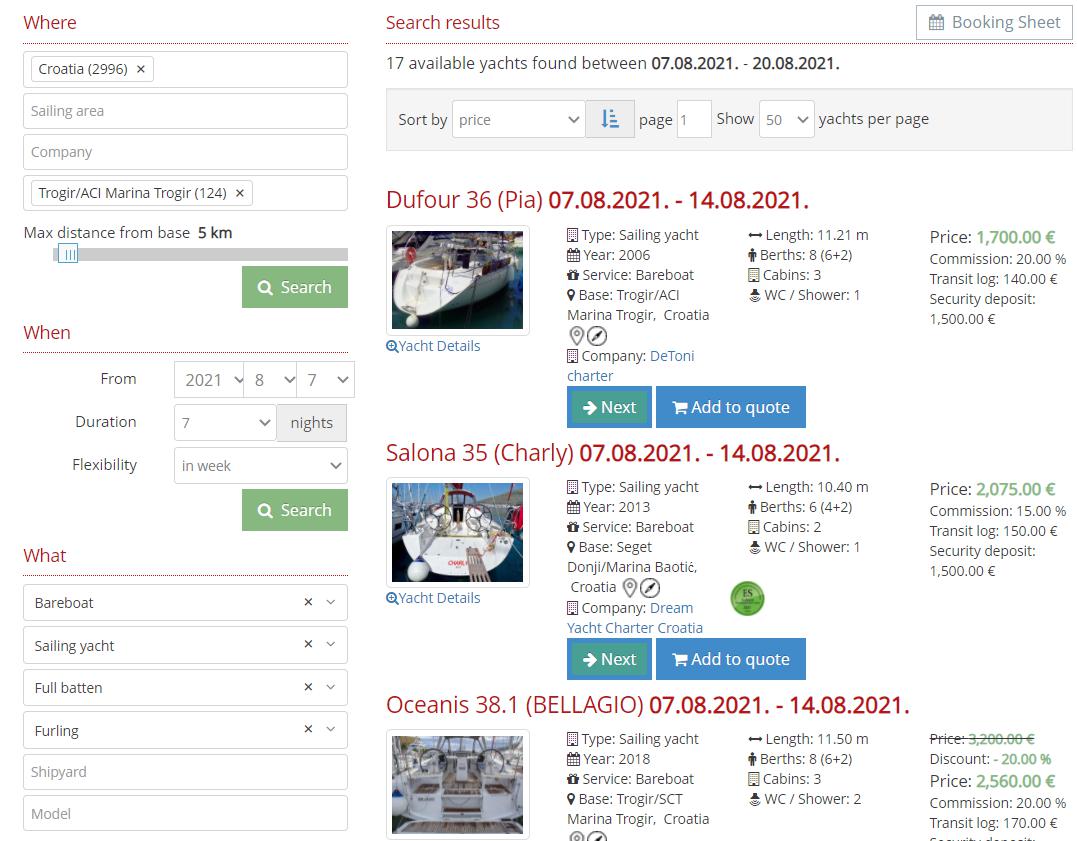Open the Duration nights dropdown
This screenshot has width=1077, height=841.
point(225,423)
